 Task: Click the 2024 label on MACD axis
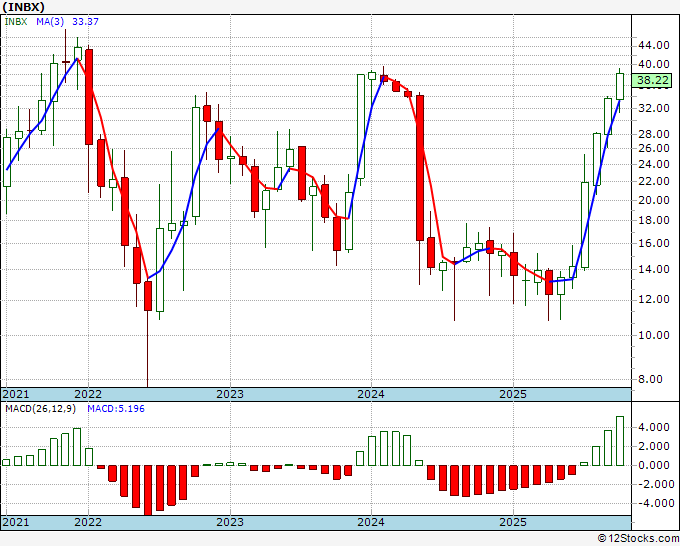point(371,522)
